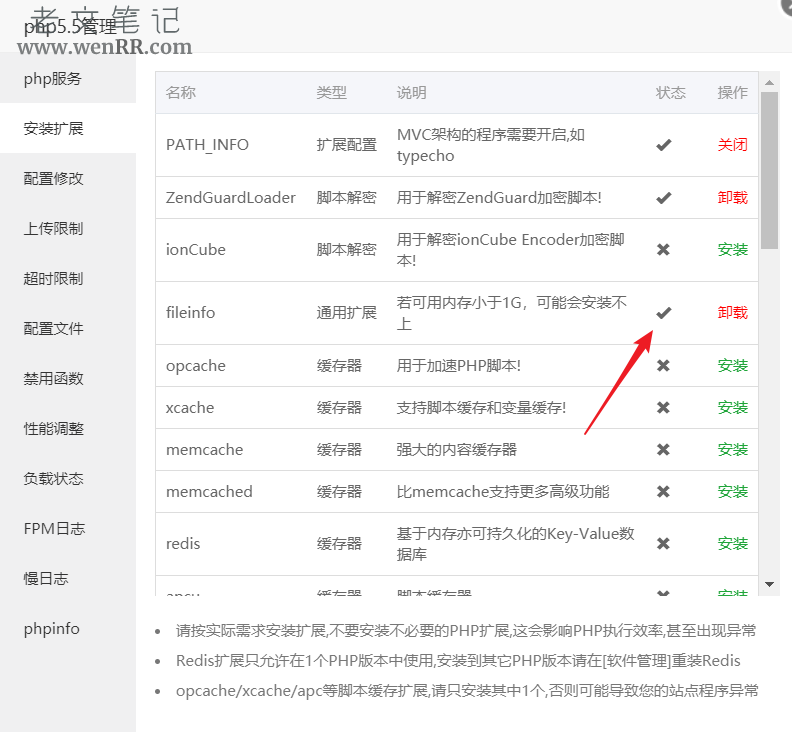
Task: Close the php5.5管理 dialog
Action: pyautogui.click(x=787, y=6)
